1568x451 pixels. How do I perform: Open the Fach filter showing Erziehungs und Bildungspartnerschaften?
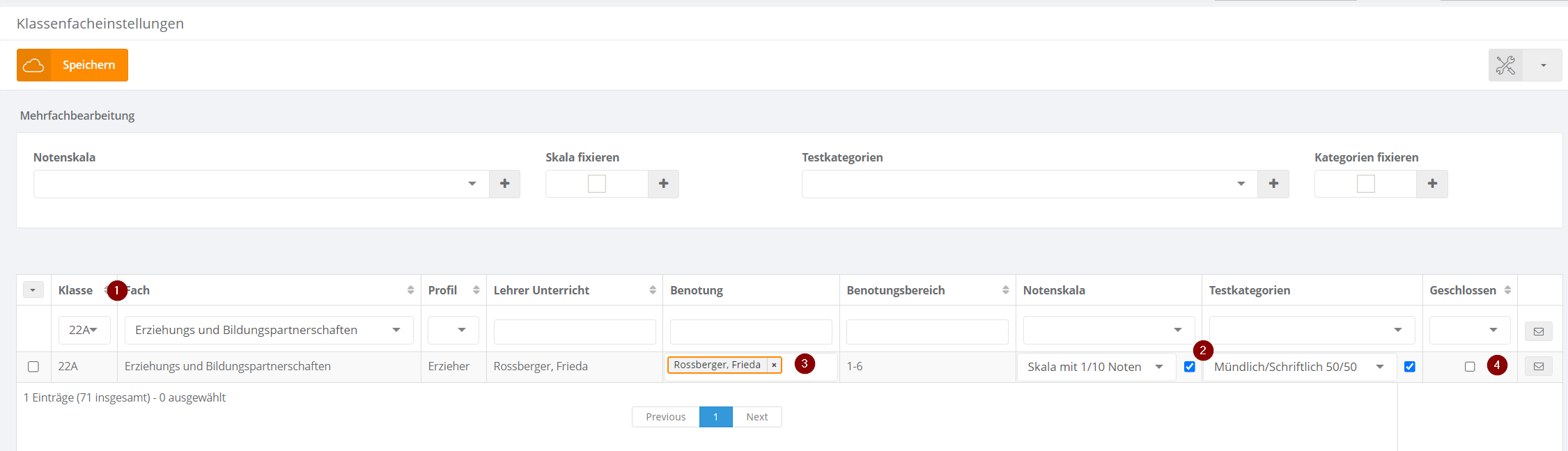tap(269, 330)
